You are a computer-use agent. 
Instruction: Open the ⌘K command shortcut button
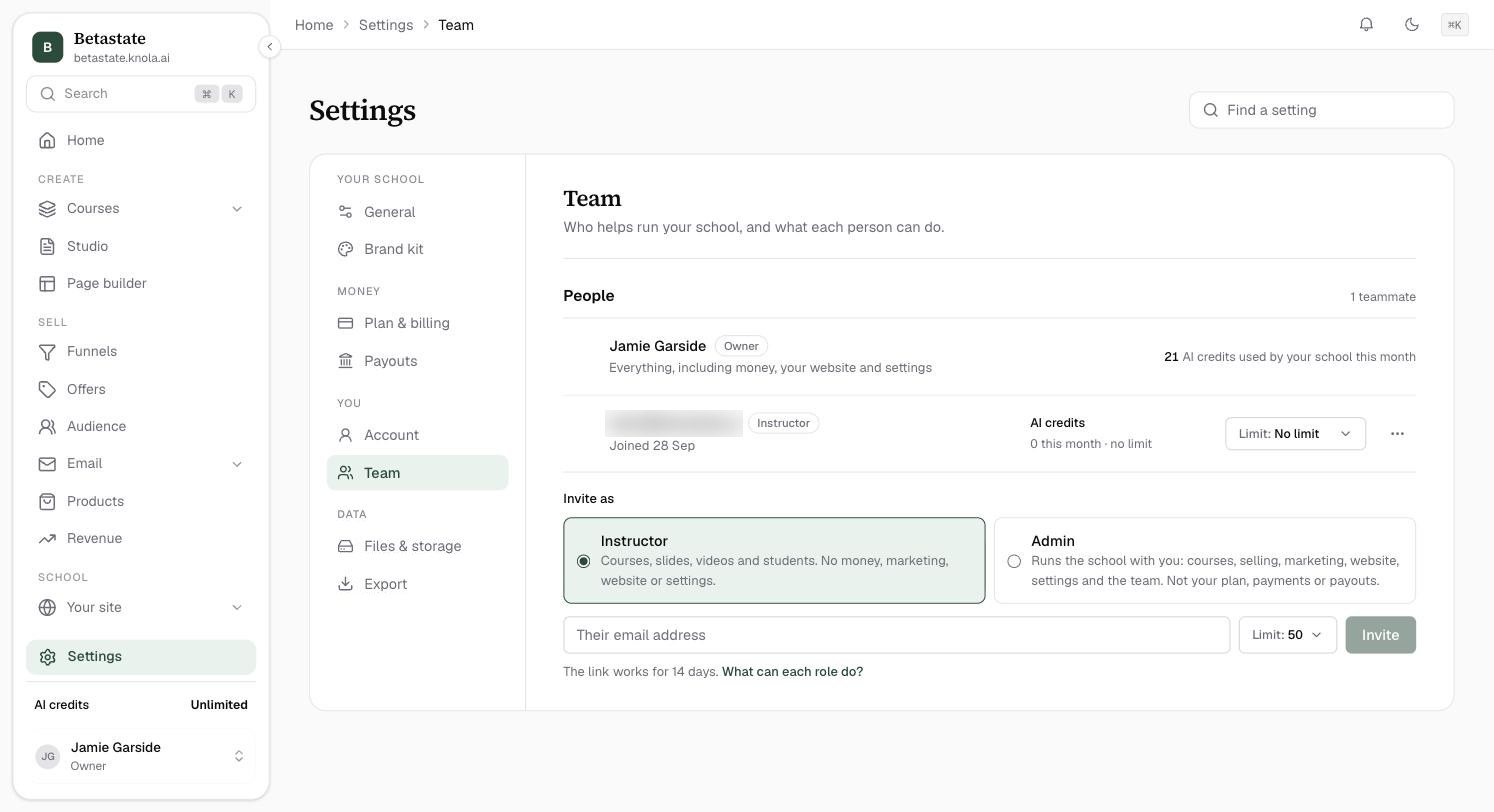(x=1454, y=25)
